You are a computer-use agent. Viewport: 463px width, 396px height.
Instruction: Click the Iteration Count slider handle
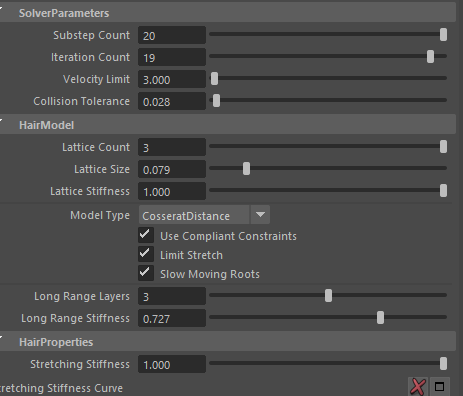[x=430, y=57]
